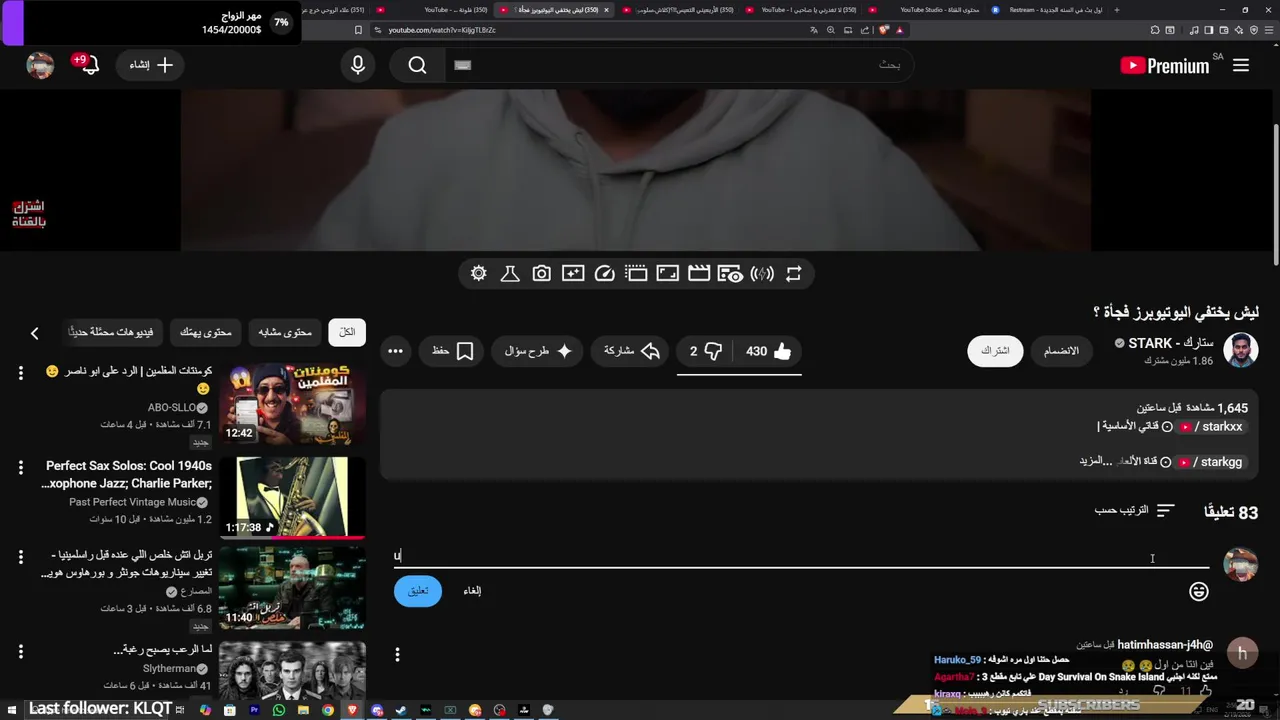
Task: Select the الكل chip in sidebar
Action: (347, 332)
